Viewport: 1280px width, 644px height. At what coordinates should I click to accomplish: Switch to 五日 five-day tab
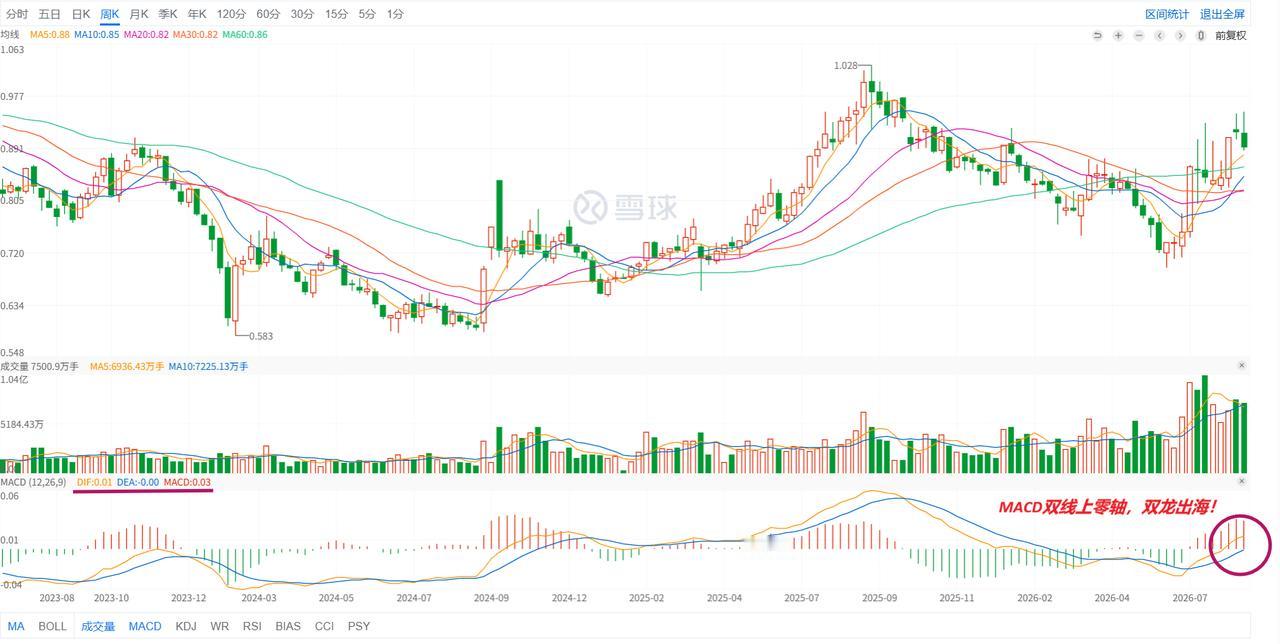(x=49, y=14)
